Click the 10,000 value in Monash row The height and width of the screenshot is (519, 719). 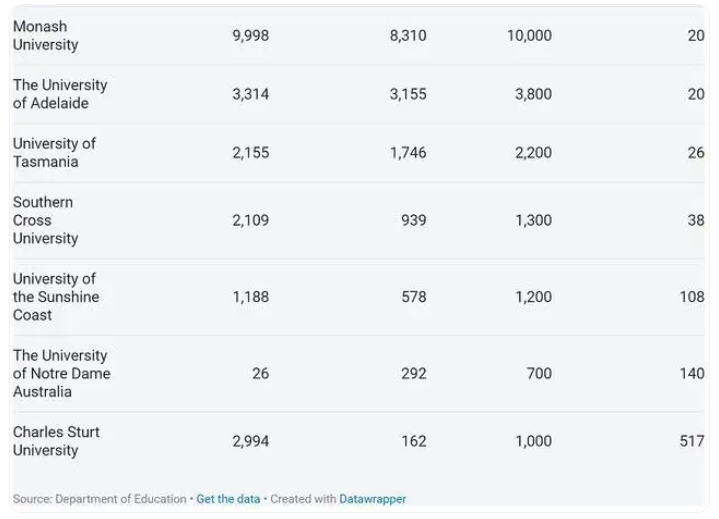point(529,35)
